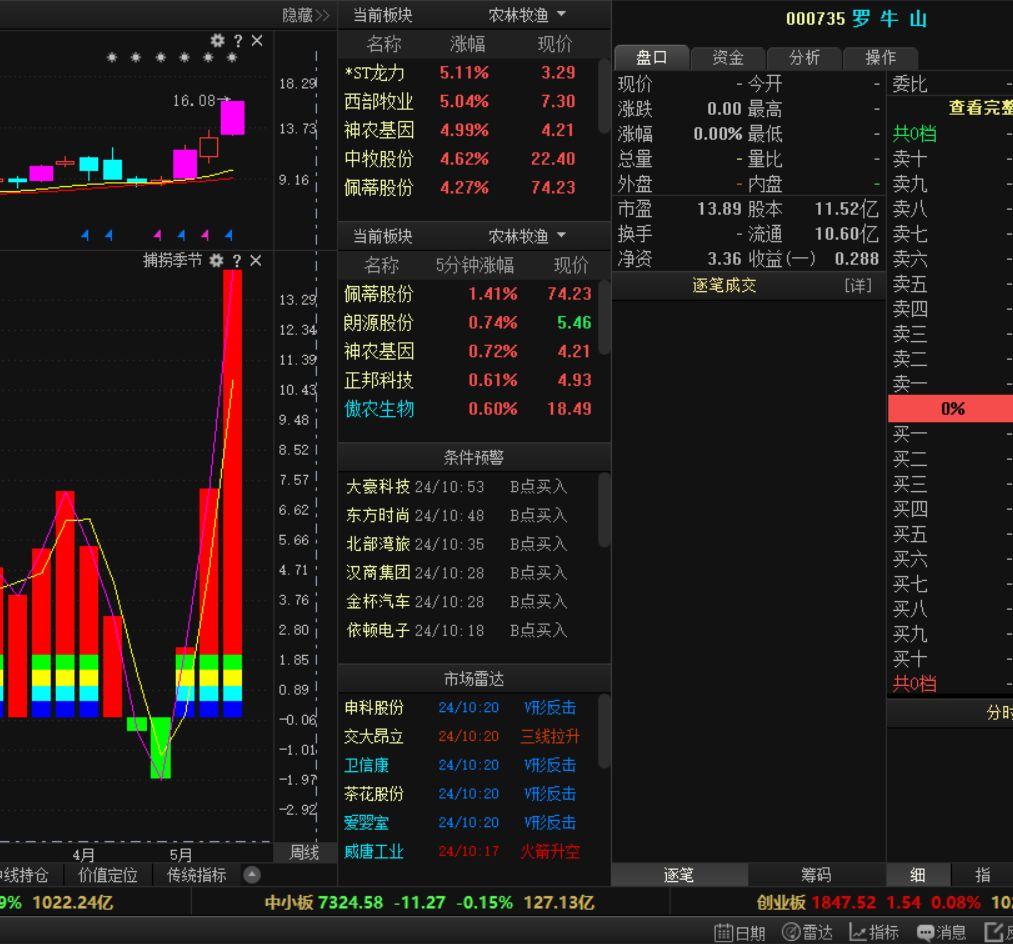Select the 筹码 bottom tab

(817, 875)
